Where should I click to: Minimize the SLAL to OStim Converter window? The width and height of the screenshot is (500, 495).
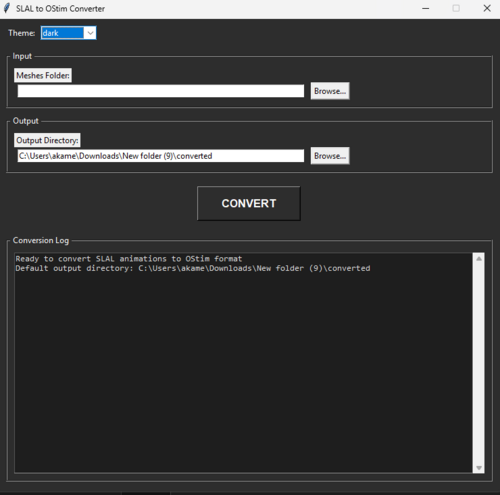(x=426, y=8)
